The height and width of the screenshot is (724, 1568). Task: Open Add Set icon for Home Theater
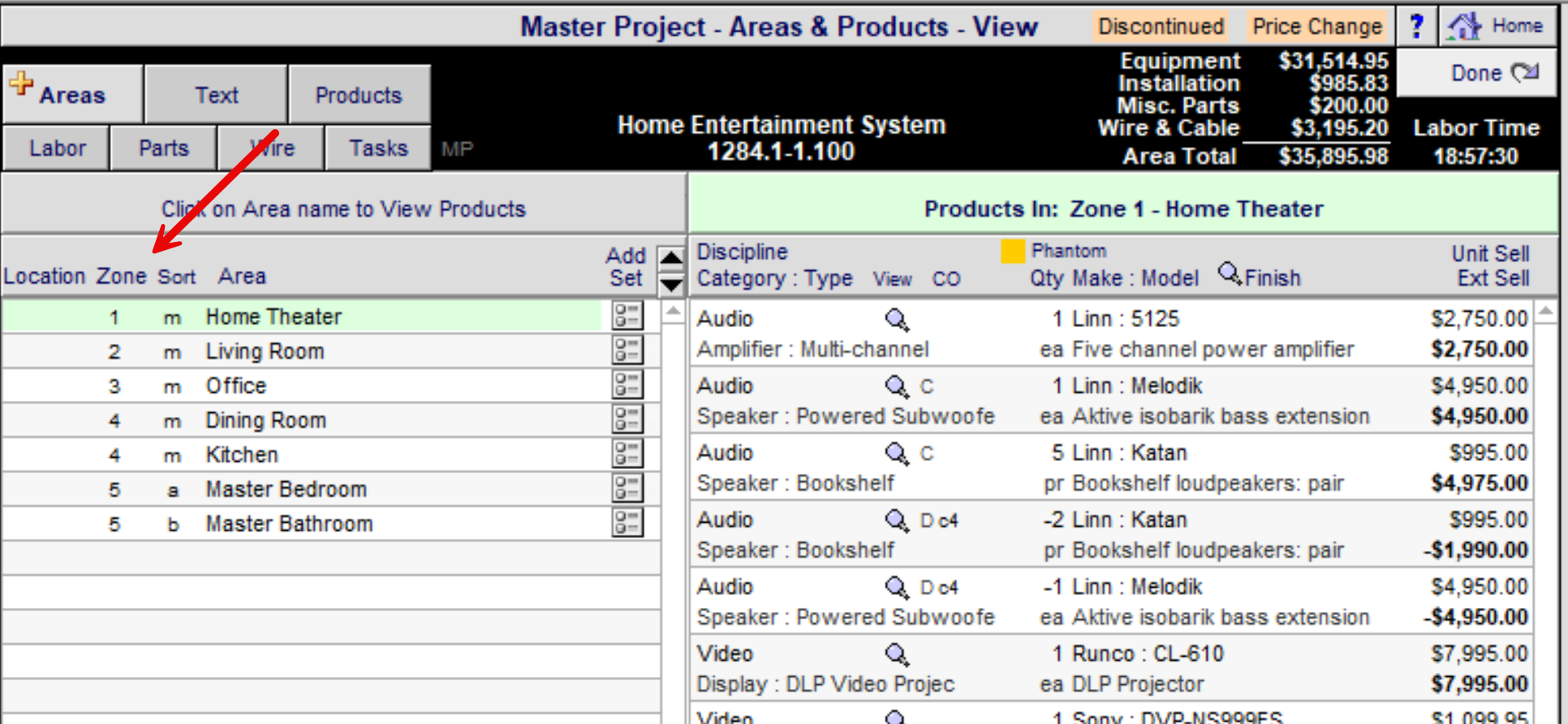click(x=627, y=316)
